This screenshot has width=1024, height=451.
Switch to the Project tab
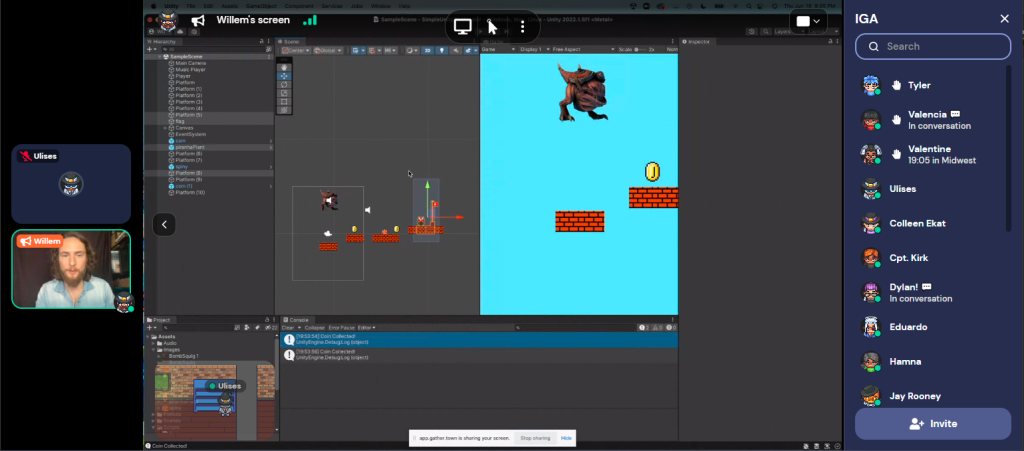point(159,320)
